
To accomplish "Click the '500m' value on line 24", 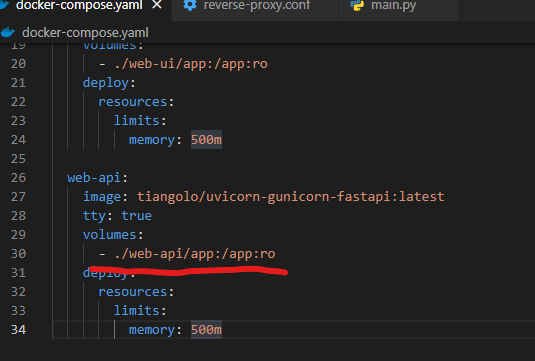I will click(206, 140).
